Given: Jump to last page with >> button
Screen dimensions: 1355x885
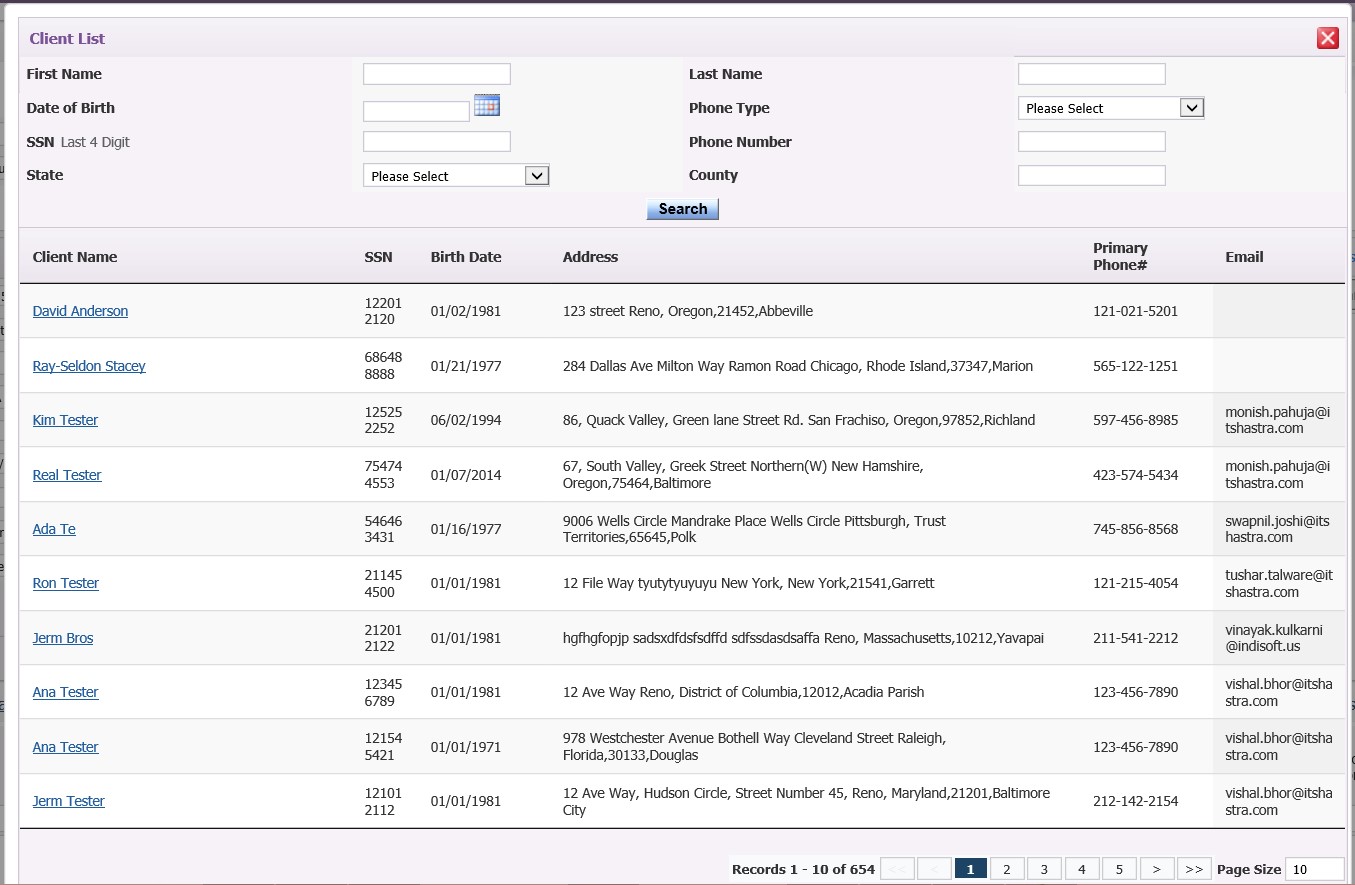Looking at the screenshot, I should (1194, 869).
